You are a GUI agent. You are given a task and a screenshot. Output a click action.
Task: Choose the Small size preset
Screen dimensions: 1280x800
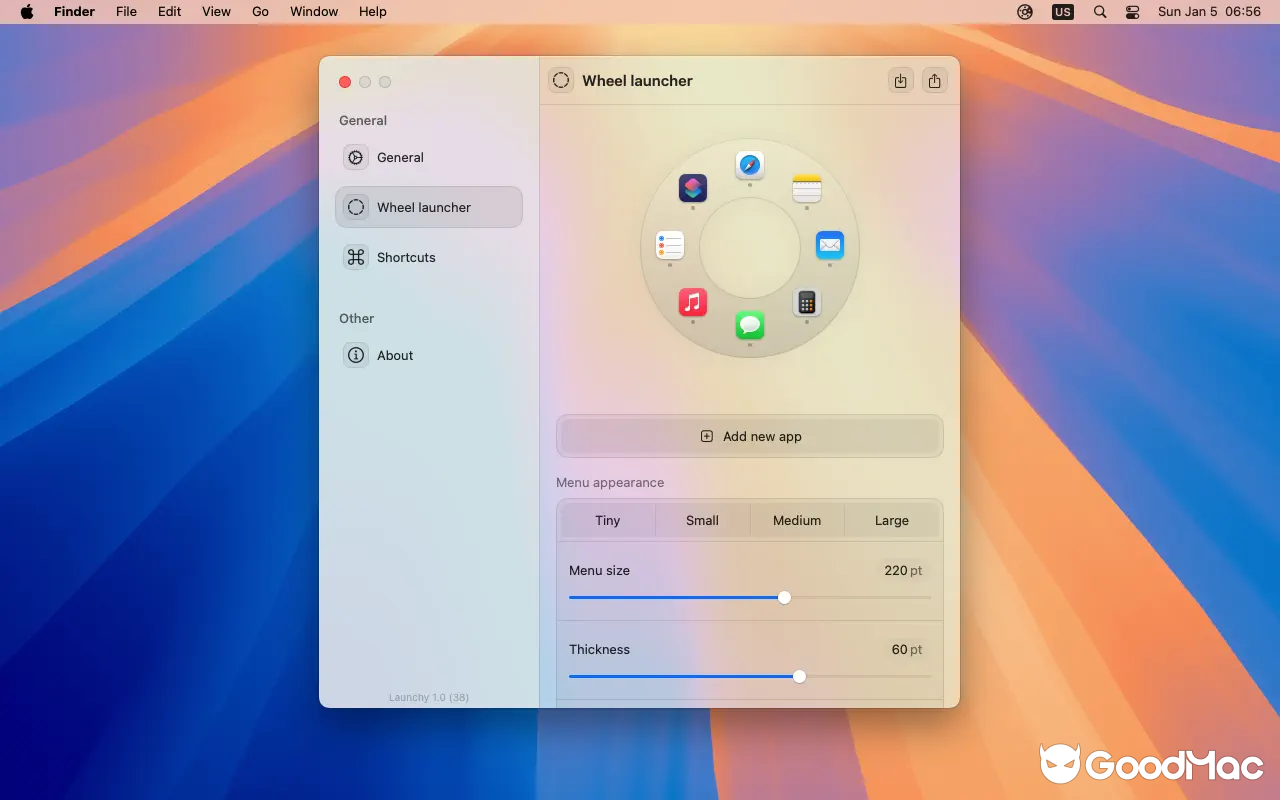click(x=702, y=520)
